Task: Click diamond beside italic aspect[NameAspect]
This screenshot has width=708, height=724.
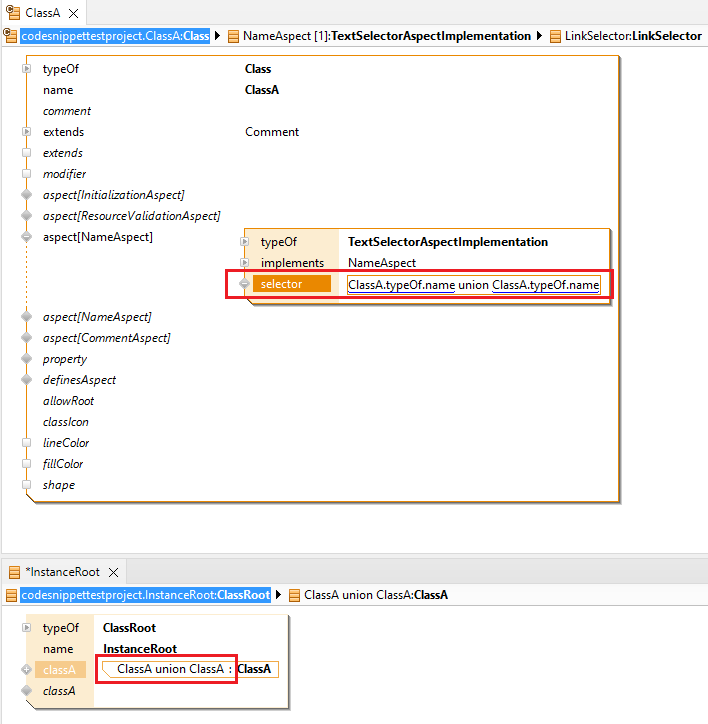Action: 26,317
